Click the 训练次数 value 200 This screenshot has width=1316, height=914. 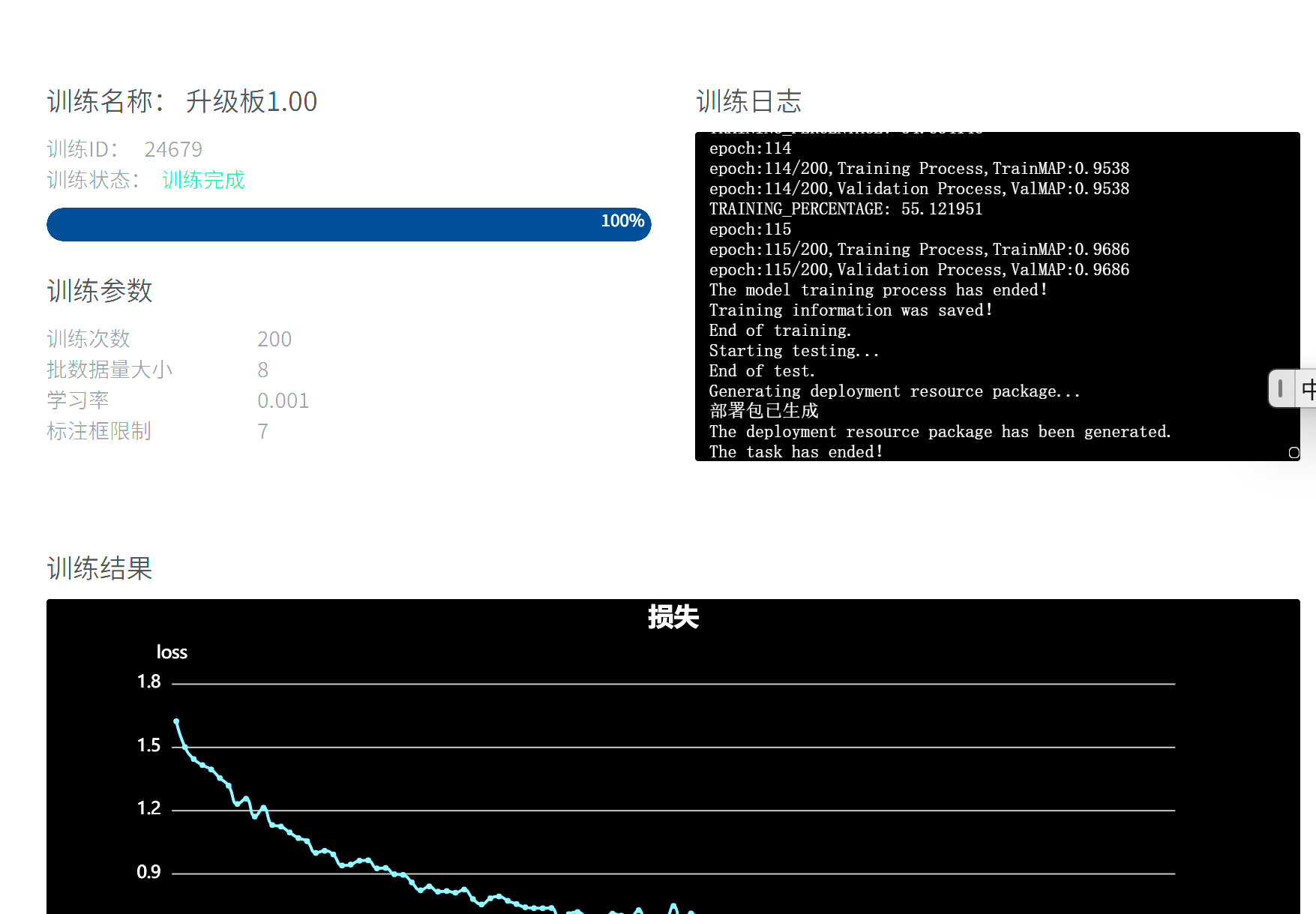[x=274, y=339]
